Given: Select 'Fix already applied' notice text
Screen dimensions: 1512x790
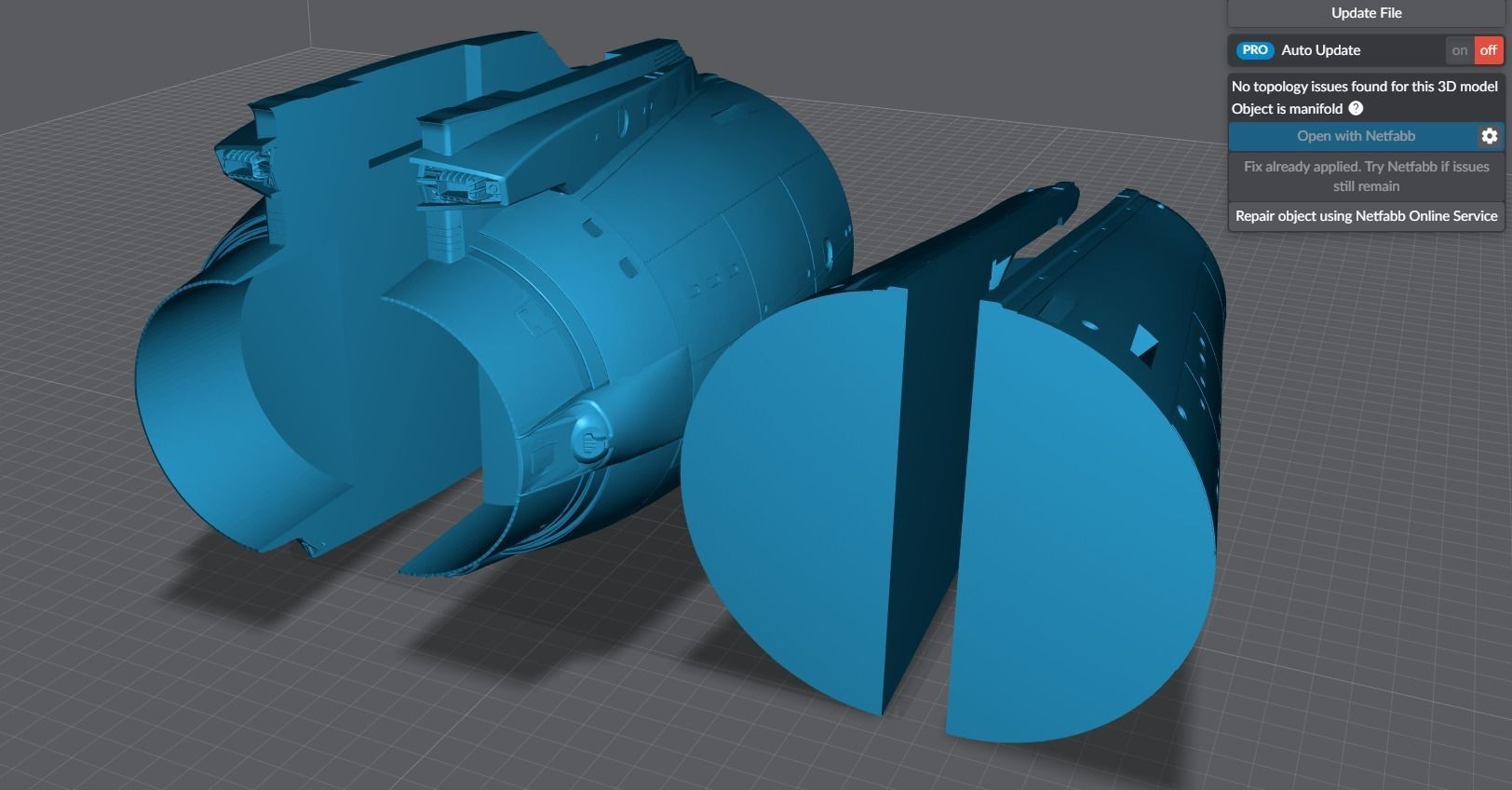Looking at the screenshot, I should coord(1366,176).
